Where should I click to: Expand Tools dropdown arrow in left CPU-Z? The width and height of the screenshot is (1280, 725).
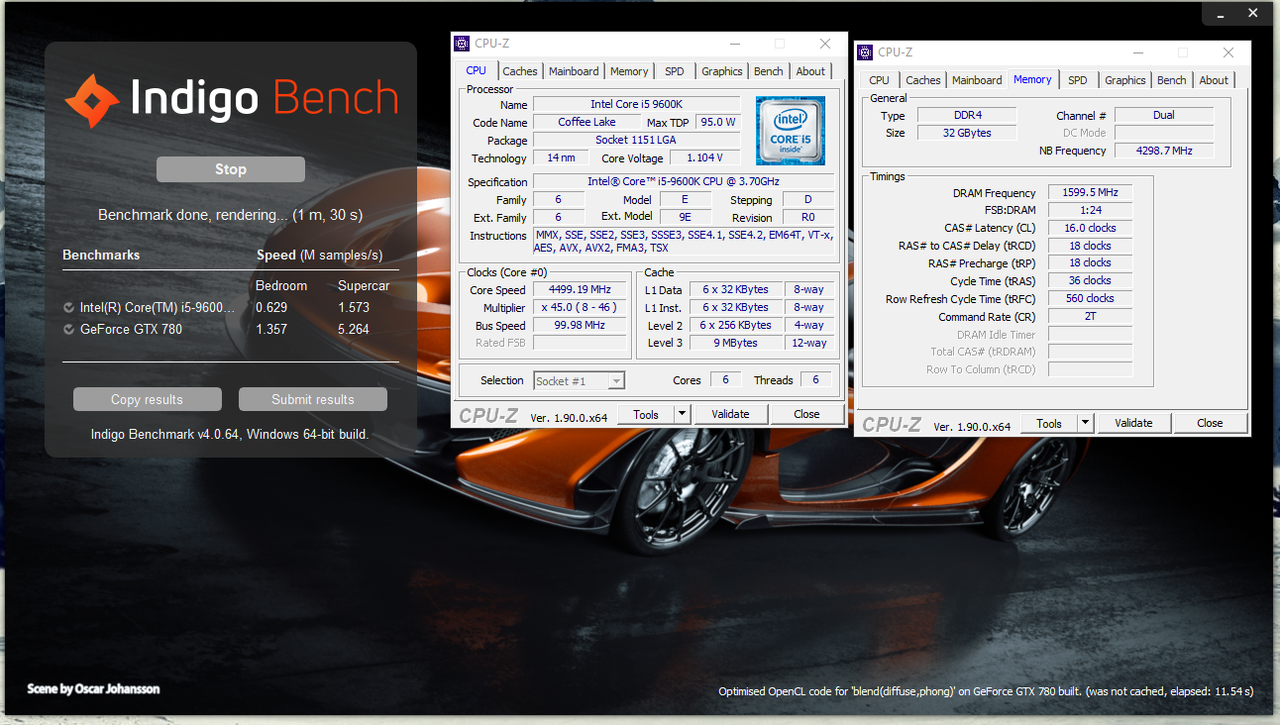(x=682, y=414)
